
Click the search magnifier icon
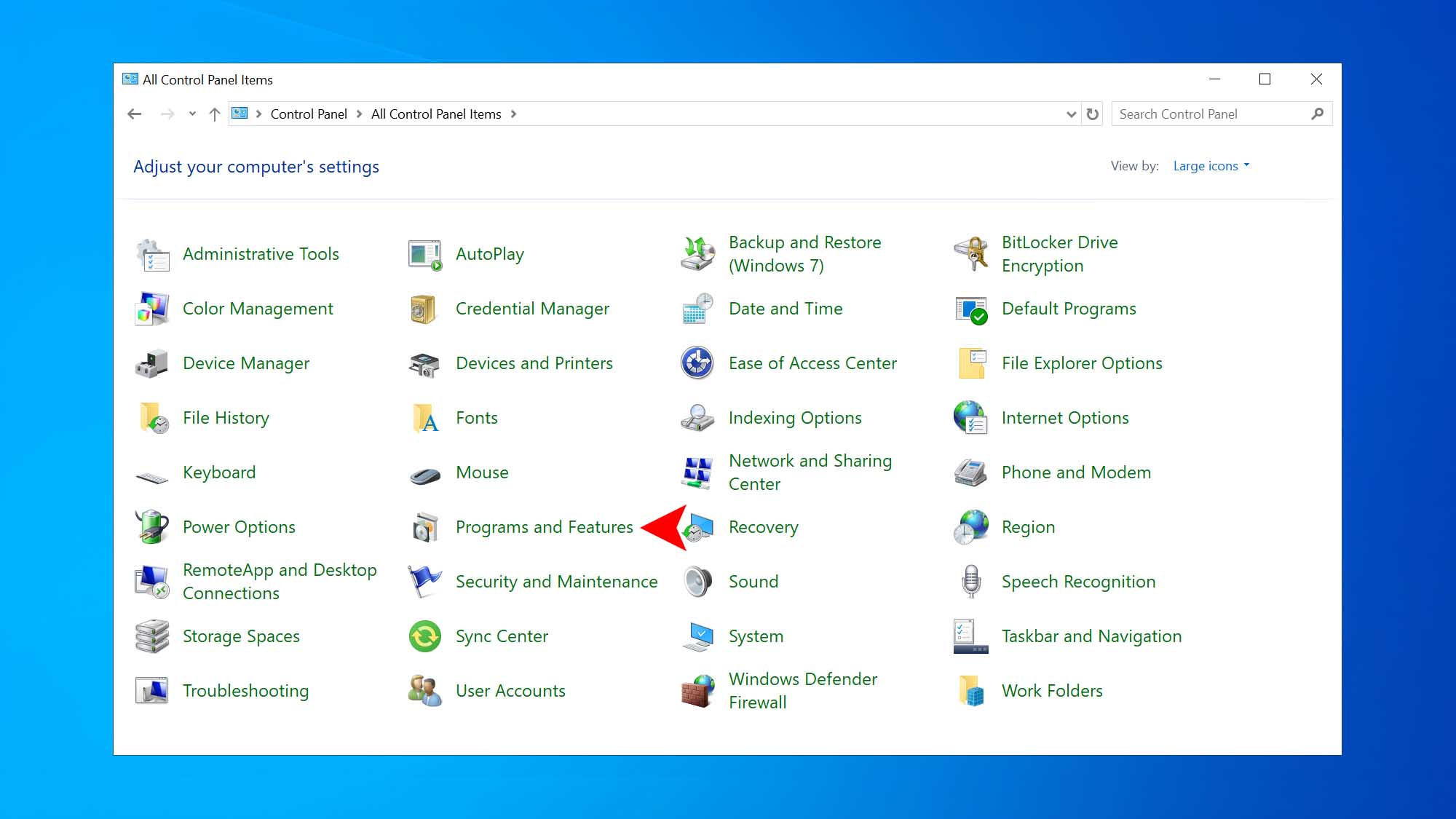coord(1317,114)
